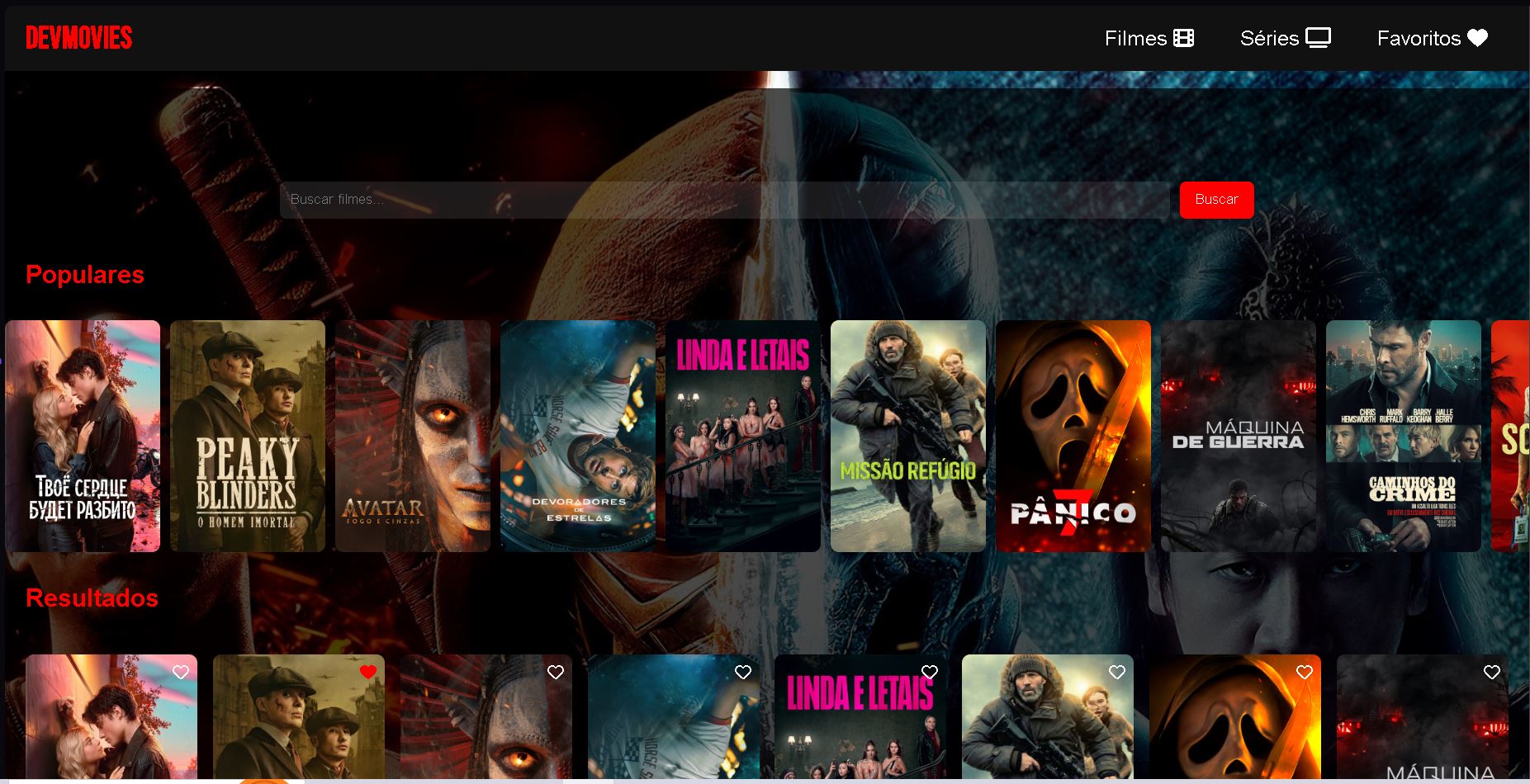Image resolution: width=1530 pixels, height=784 pixels.
Task: Click the Buscar filmes search field
Action: point(724,200)
